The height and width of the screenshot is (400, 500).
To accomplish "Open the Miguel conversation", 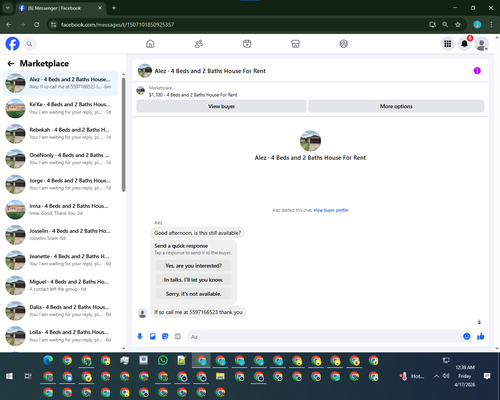I will point(60,285).
